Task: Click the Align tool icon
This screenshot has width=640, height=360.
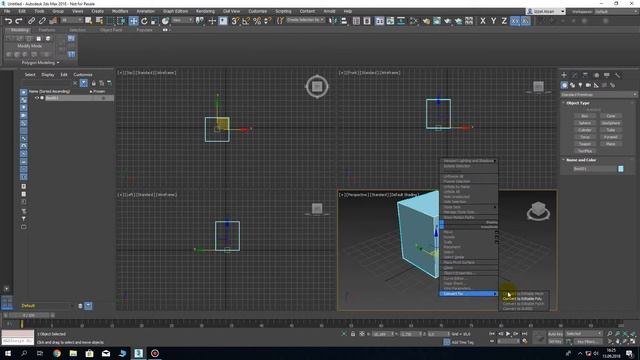Action: [x=344, y=21]
